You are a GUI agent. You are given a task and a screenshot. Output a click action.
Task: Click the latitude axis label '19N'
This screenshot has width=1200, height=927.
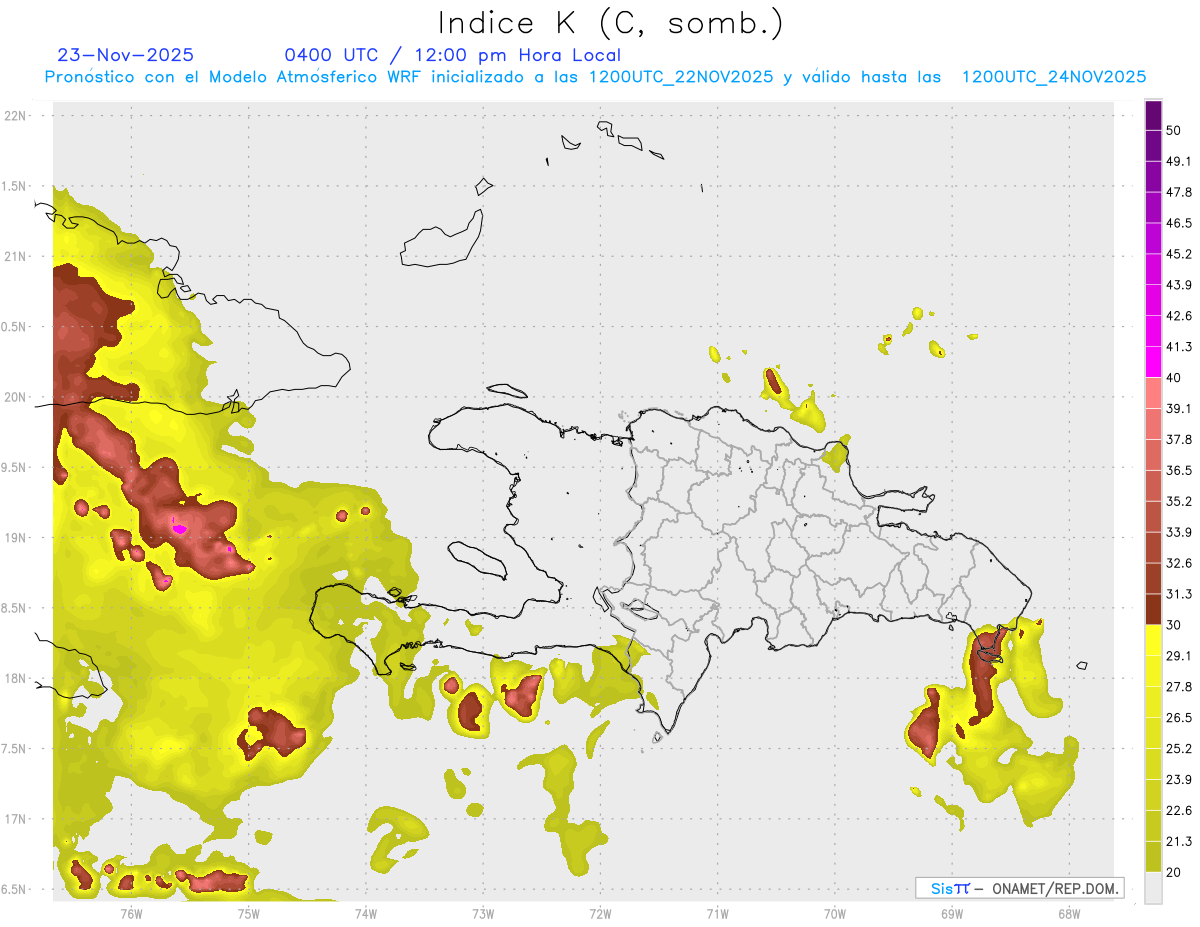pos(17,538)
